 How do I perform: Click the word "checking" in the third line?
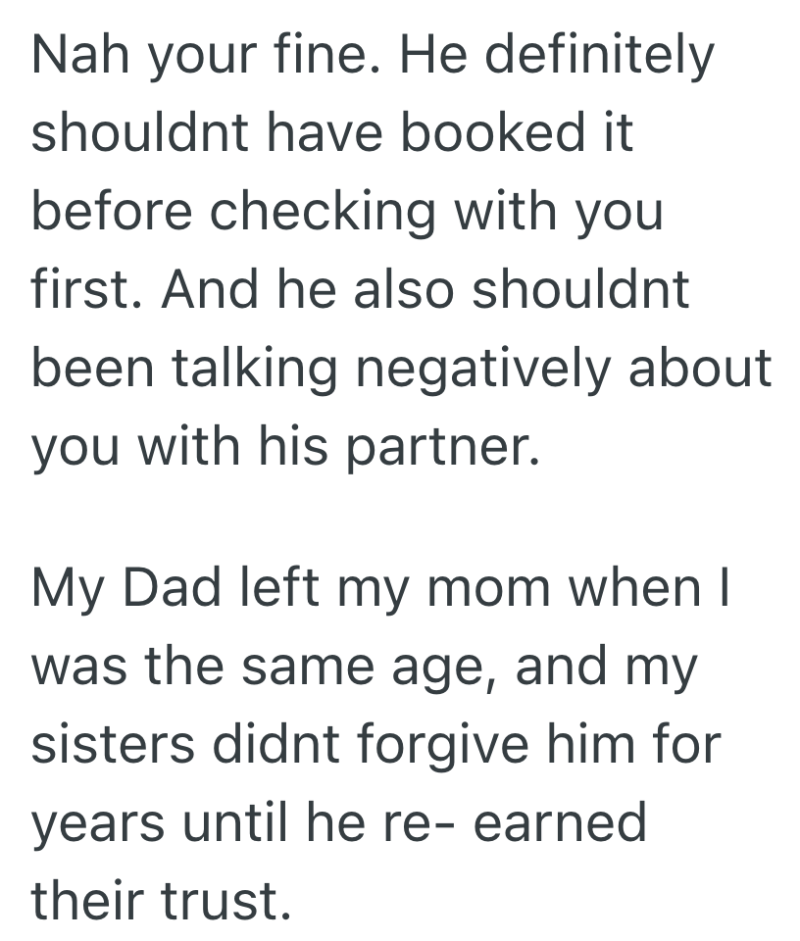(315, 212)
